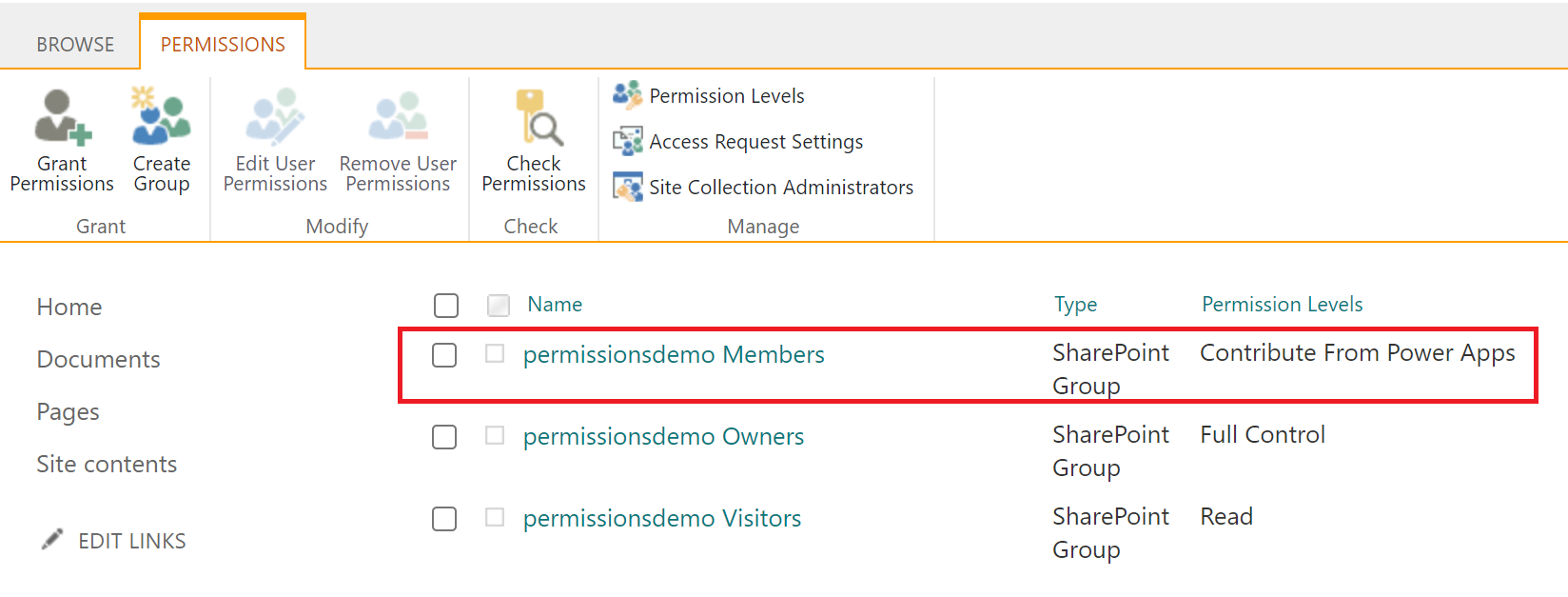Screen dimensions: 1568x597
Task: Select the PERMISSIONS ribbon tab
Action: (223, 45)
